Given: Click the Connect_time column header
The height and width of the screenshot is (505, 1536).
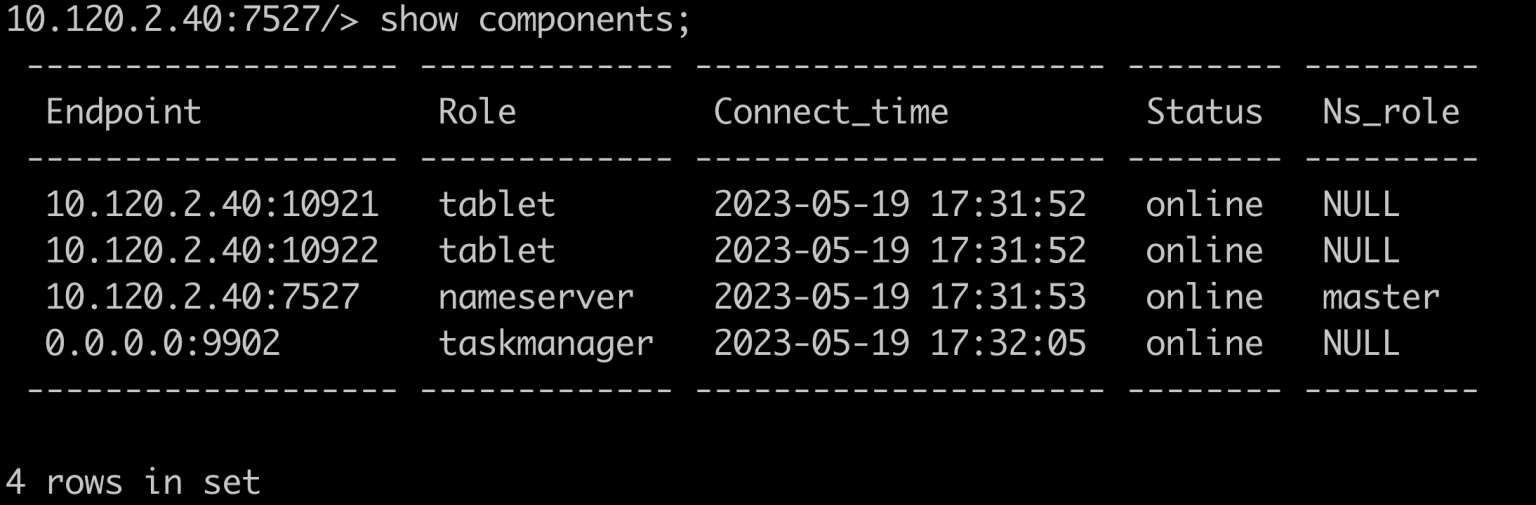Looking at the screenshot, I should 830,112.
